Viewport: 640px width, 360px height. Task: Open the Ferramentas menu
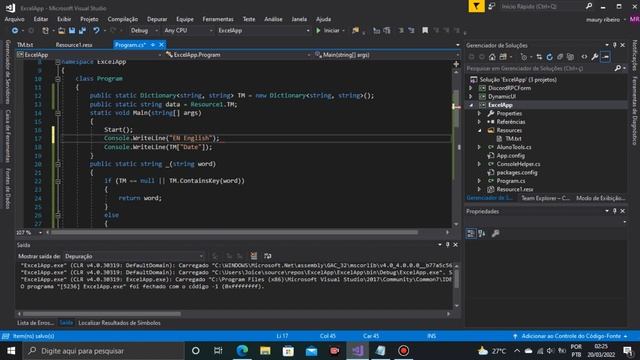pos(218,19)
